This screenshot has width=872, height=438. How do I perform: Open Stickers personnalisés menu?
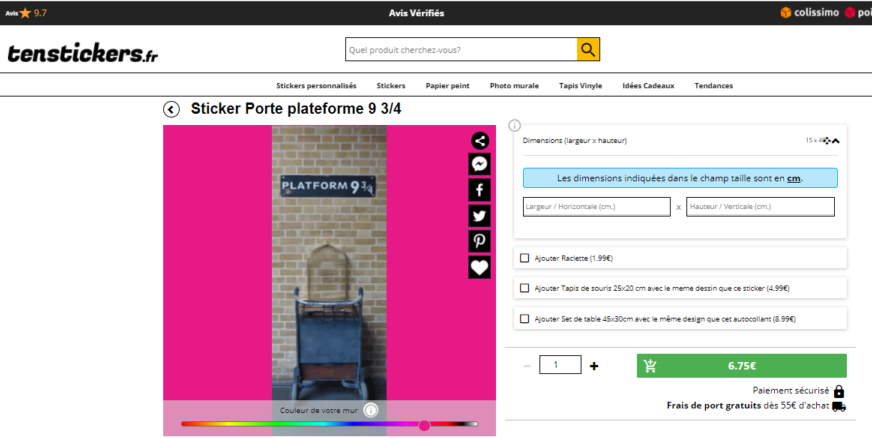pyautogui.click(x=316, y=86)
